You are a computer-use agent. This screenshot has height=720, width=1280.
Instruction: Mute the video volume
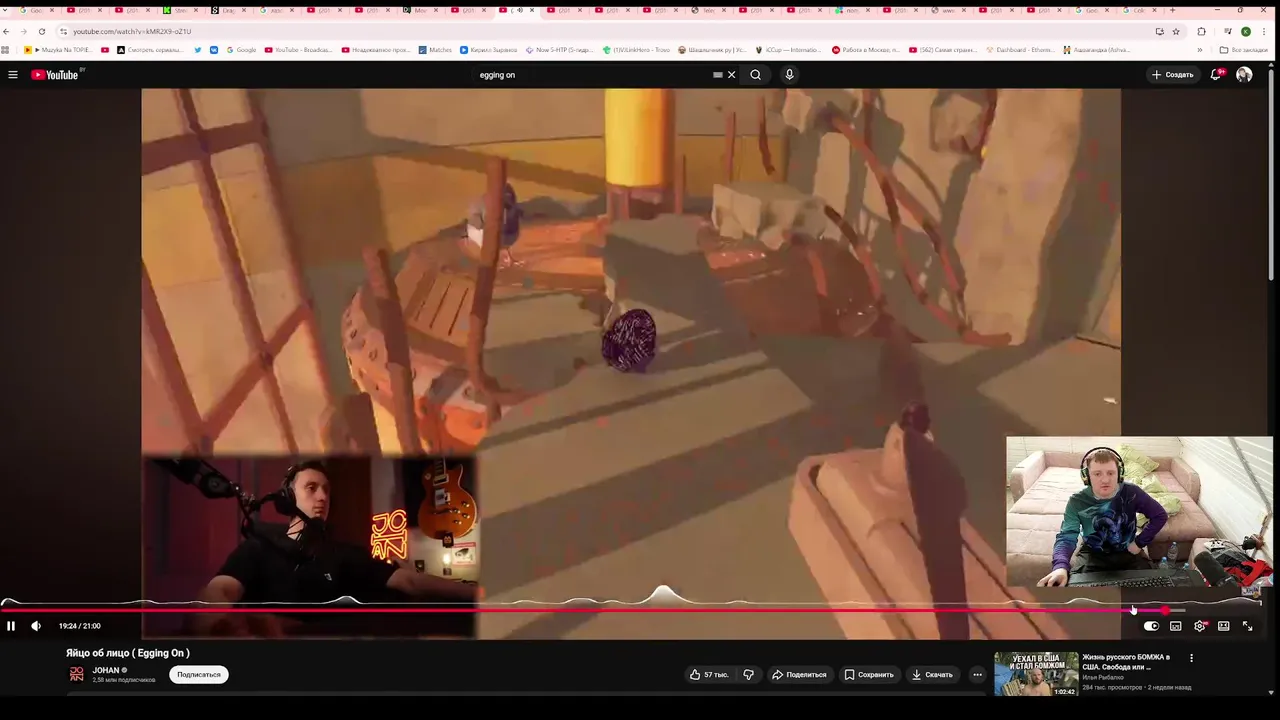pyautogui.click(x=36, y=626)
